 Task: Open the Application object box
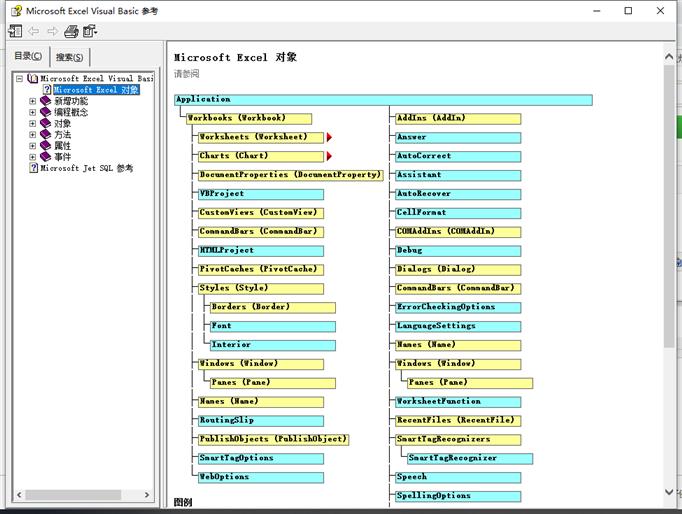tap(383, 100)
